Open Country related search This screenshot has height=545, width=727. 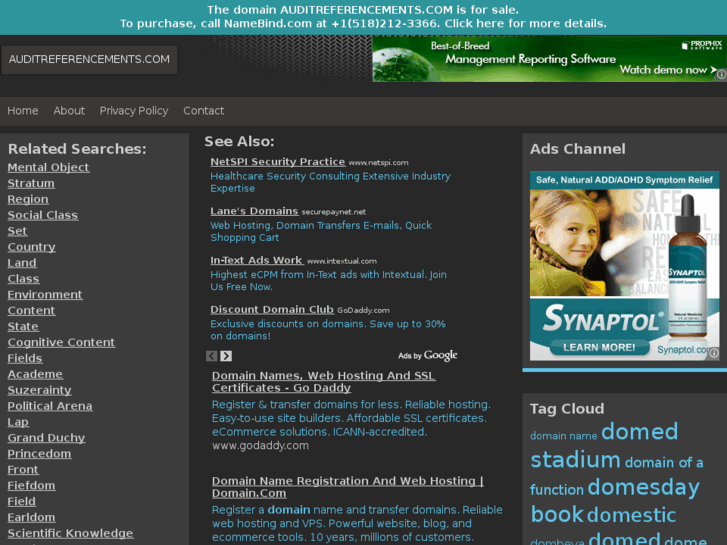[32, 247]
